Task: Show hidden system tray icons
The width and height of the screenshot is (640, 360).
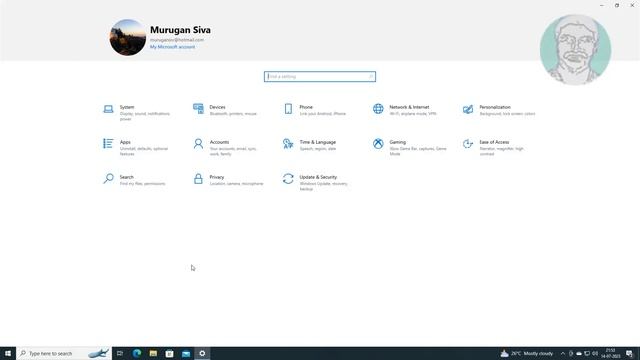Action: 562,353
